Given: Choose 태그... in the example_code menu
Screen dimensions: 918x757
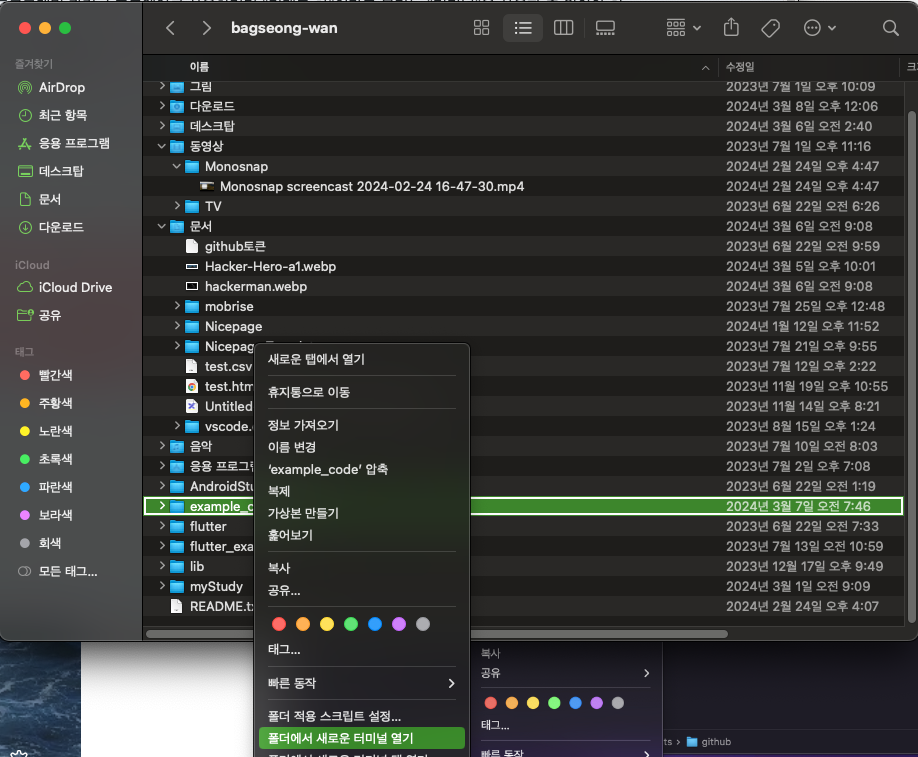Looking at the screenshot, I should click(x=362, y=650).
